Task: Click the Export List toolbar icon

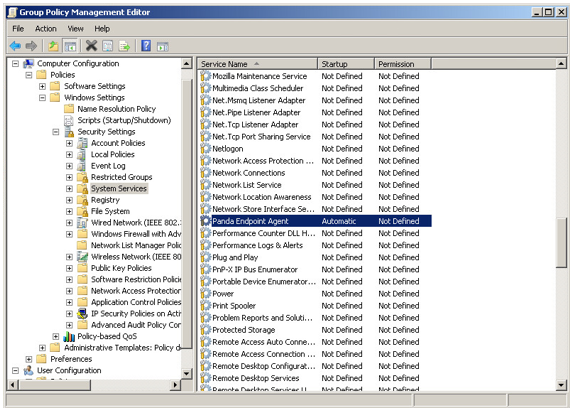Action: pyautogui.click(x=124, y=46)
